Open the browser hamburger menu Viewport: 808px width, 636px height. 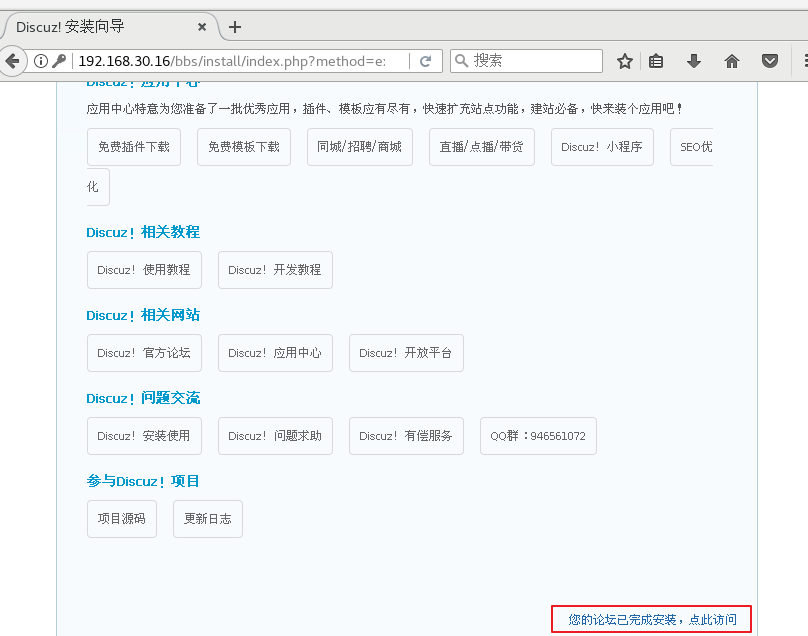pos(805,61)
